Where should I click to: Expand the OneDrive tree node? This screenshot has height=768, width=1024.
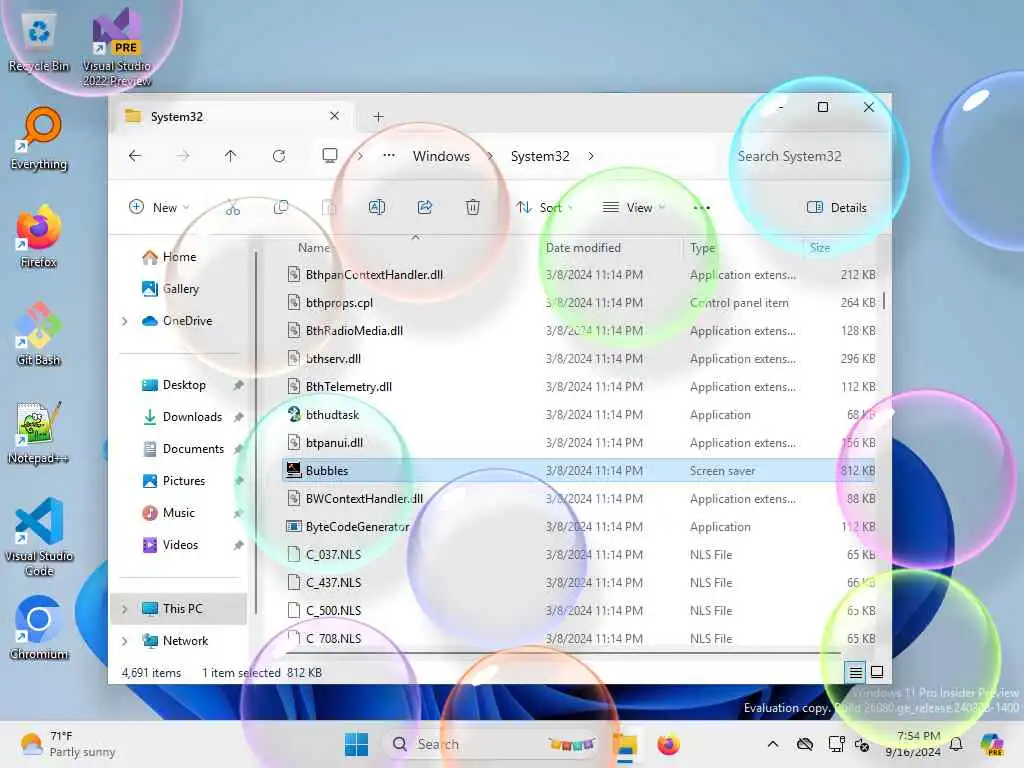click(x=125, y=321)
